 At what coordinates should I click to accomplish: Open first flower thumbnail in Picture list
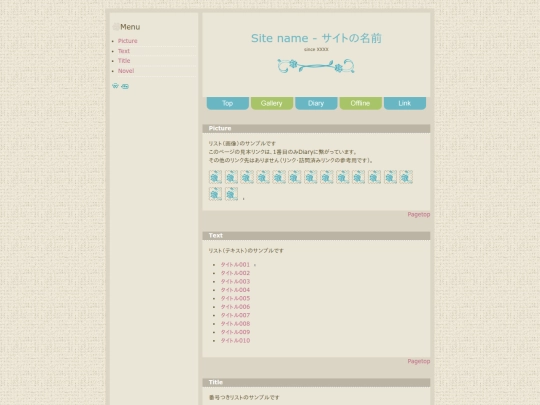coord(215,177)
